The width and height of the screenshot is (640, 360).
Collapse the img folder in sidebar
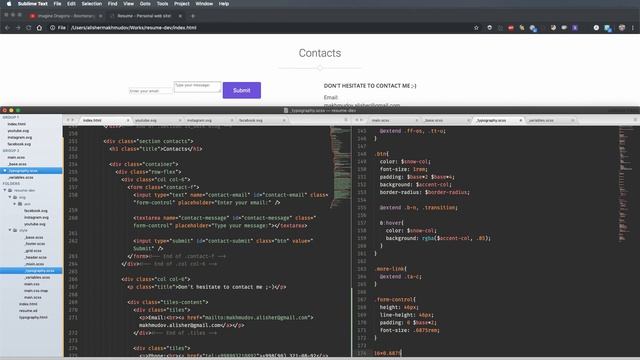click(x=10, y=197)
